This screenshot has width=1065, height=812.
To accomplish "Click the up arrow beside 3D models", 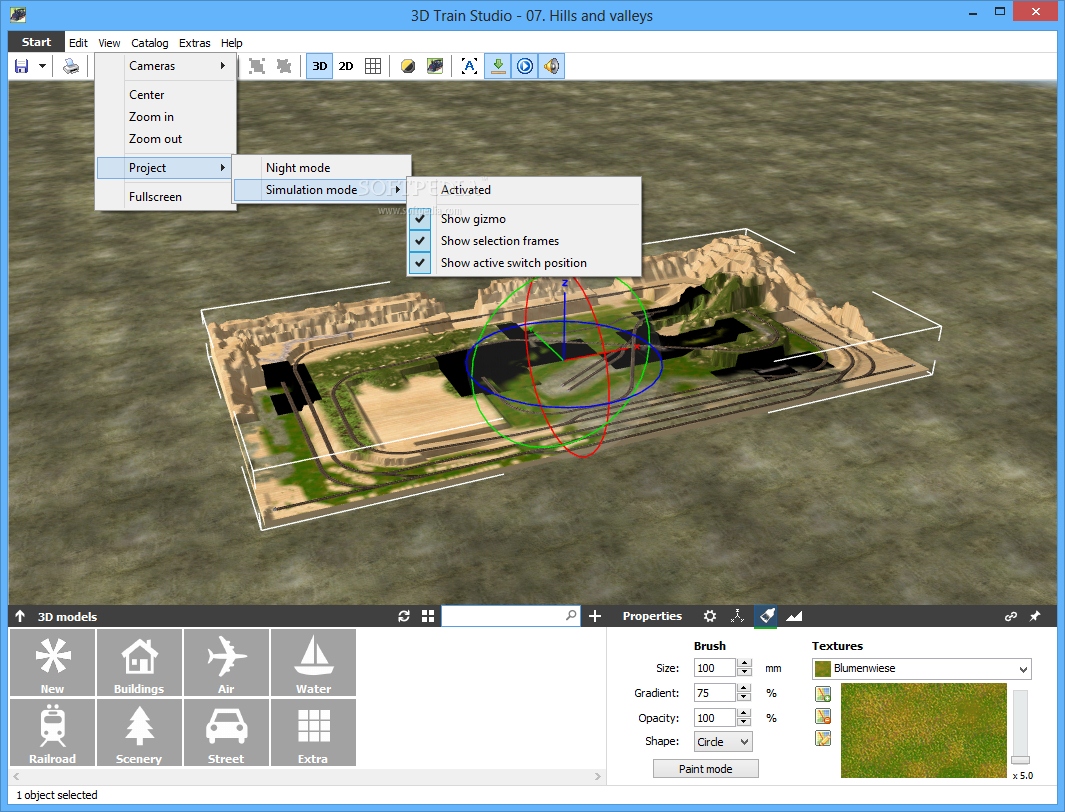I will pos(20,616).
